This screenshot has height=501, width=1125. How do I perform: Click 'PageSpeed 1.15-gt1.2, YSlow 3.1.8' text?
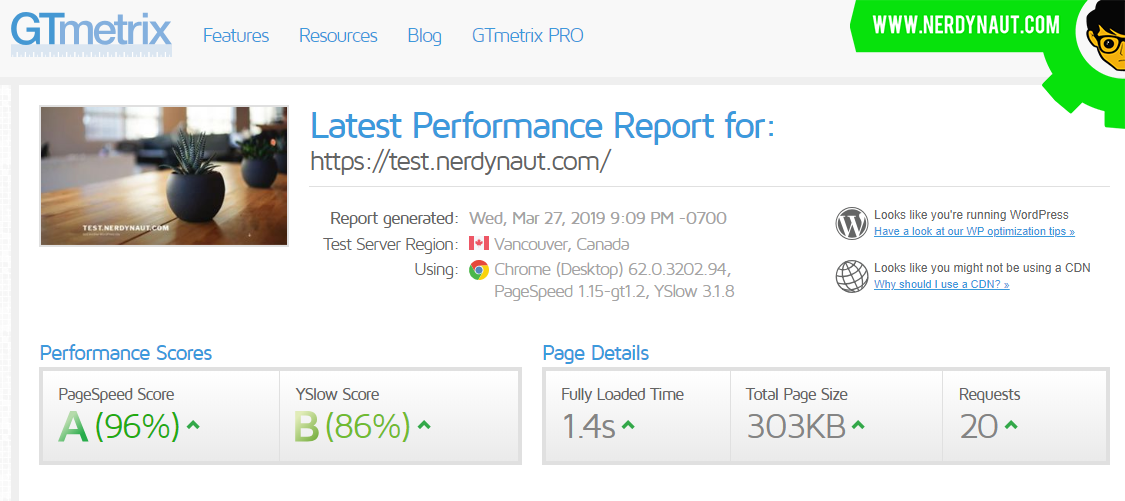coord(613,292)
